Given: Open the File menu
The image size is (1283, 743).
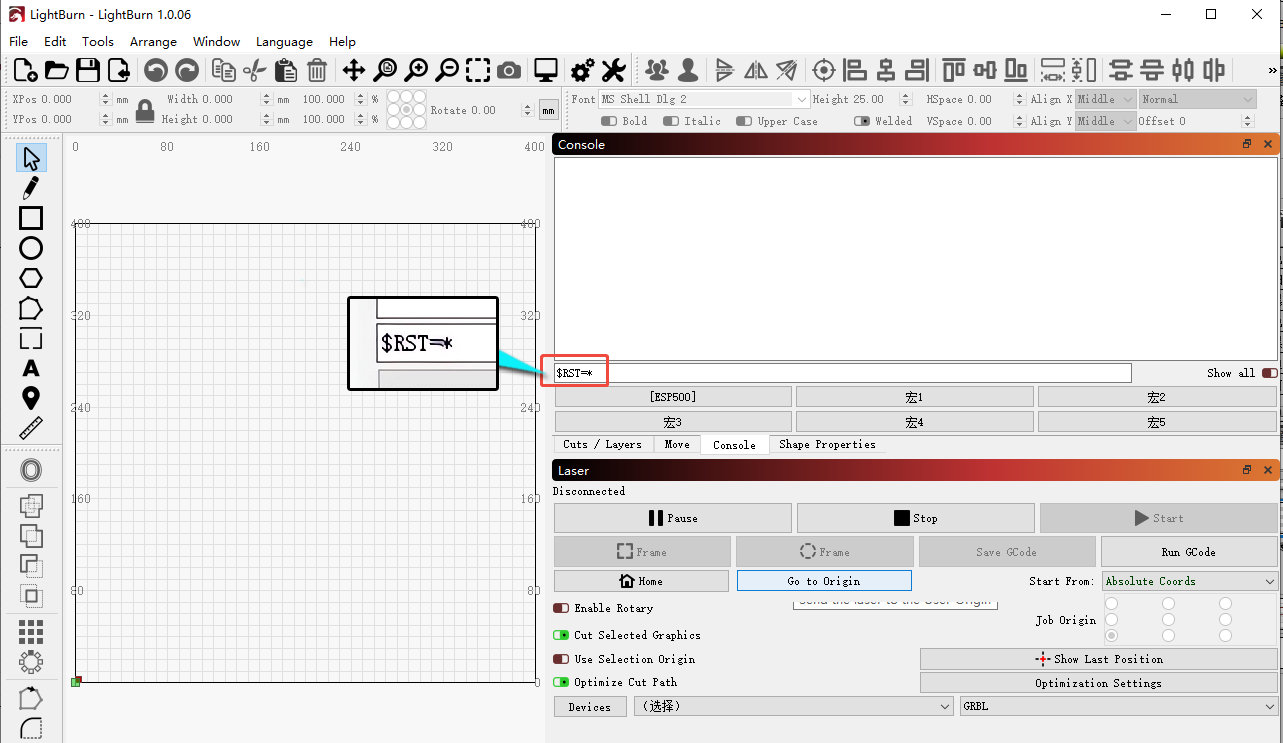Looking at the screenshot, I should click(x=18, y=42).
